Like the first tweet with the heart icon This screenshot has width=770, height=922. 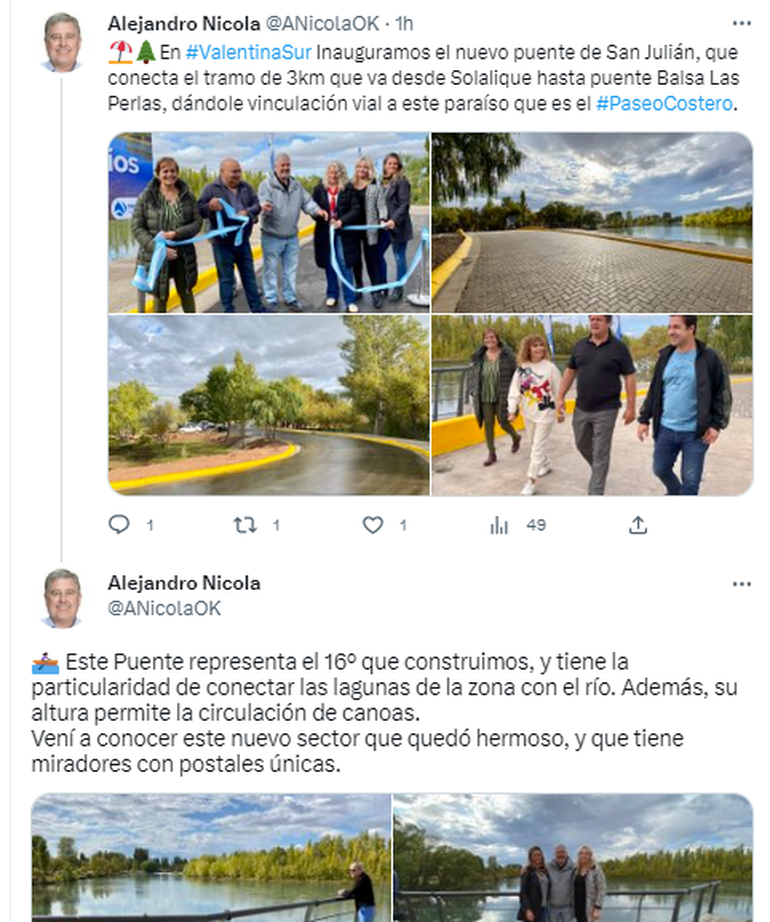[x=373, y=525]
